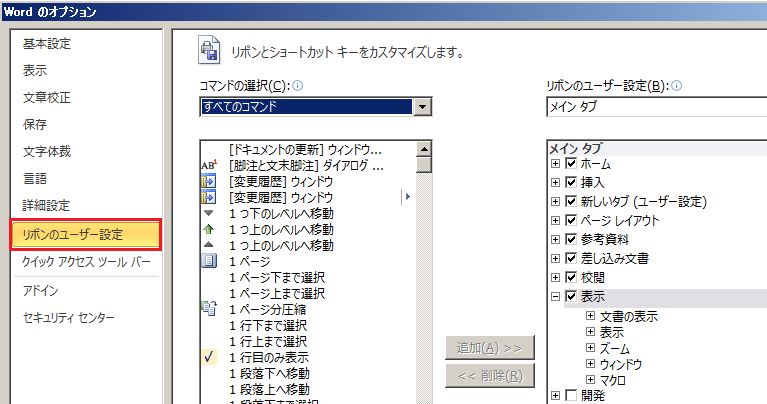Image resolution: width=767 pixels, height=404 pixels.
Task: Open the メイン タブ dropdown
Action: pos(656,107)
